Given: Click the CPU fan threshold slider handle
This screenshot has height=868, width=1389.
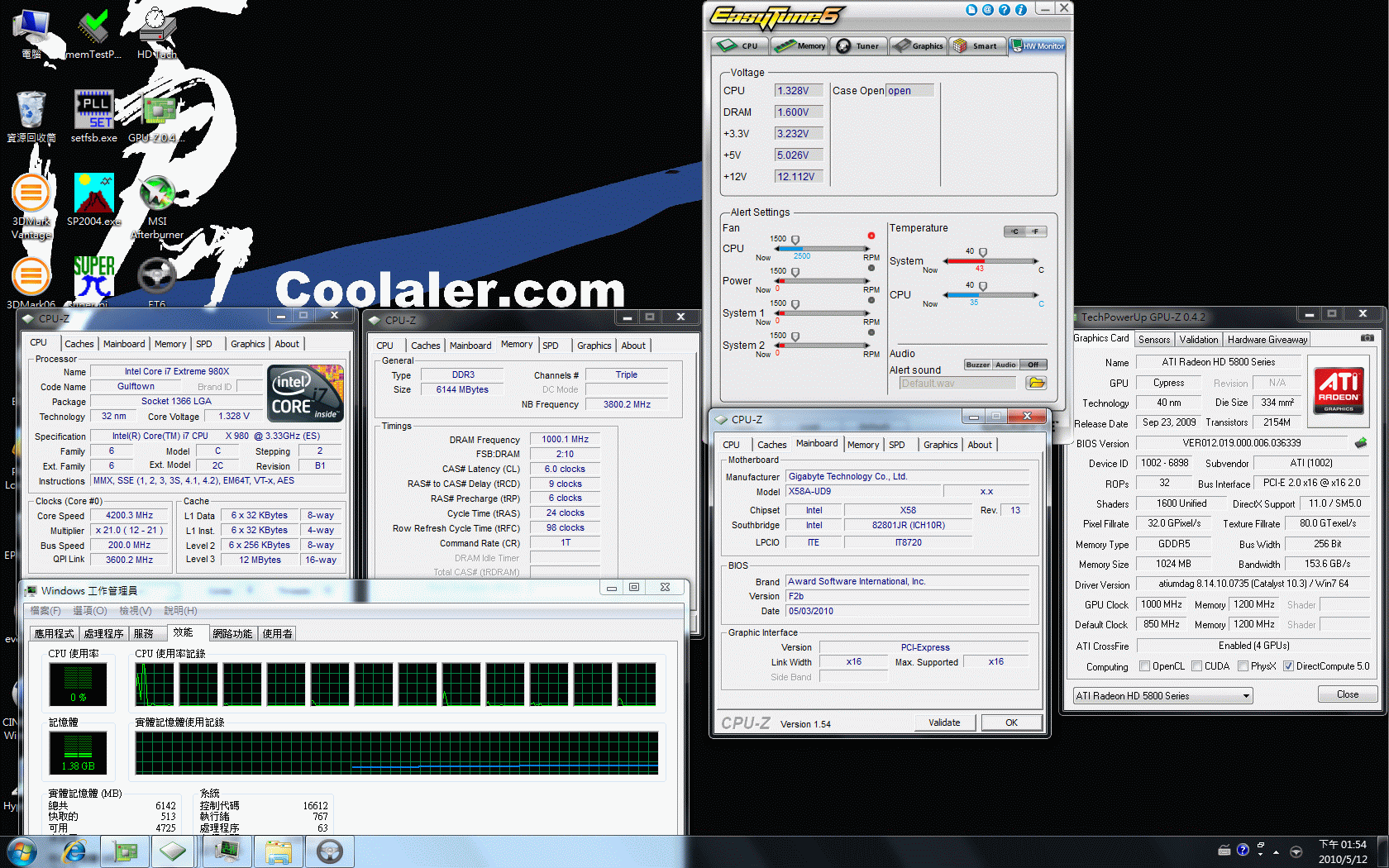Looking at the screenshot, I should 795,240.
